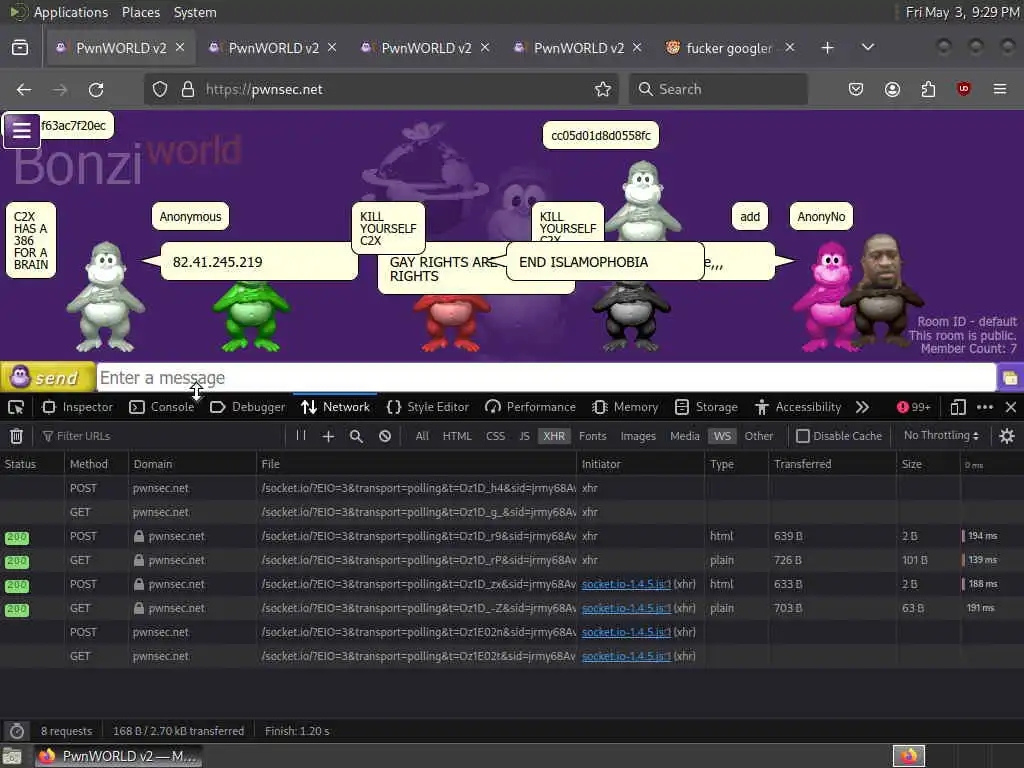Screen dimensions: 1024x768
Task: Focus the Enter a message field
Action: pyautogui.click(x=546, y=377)
